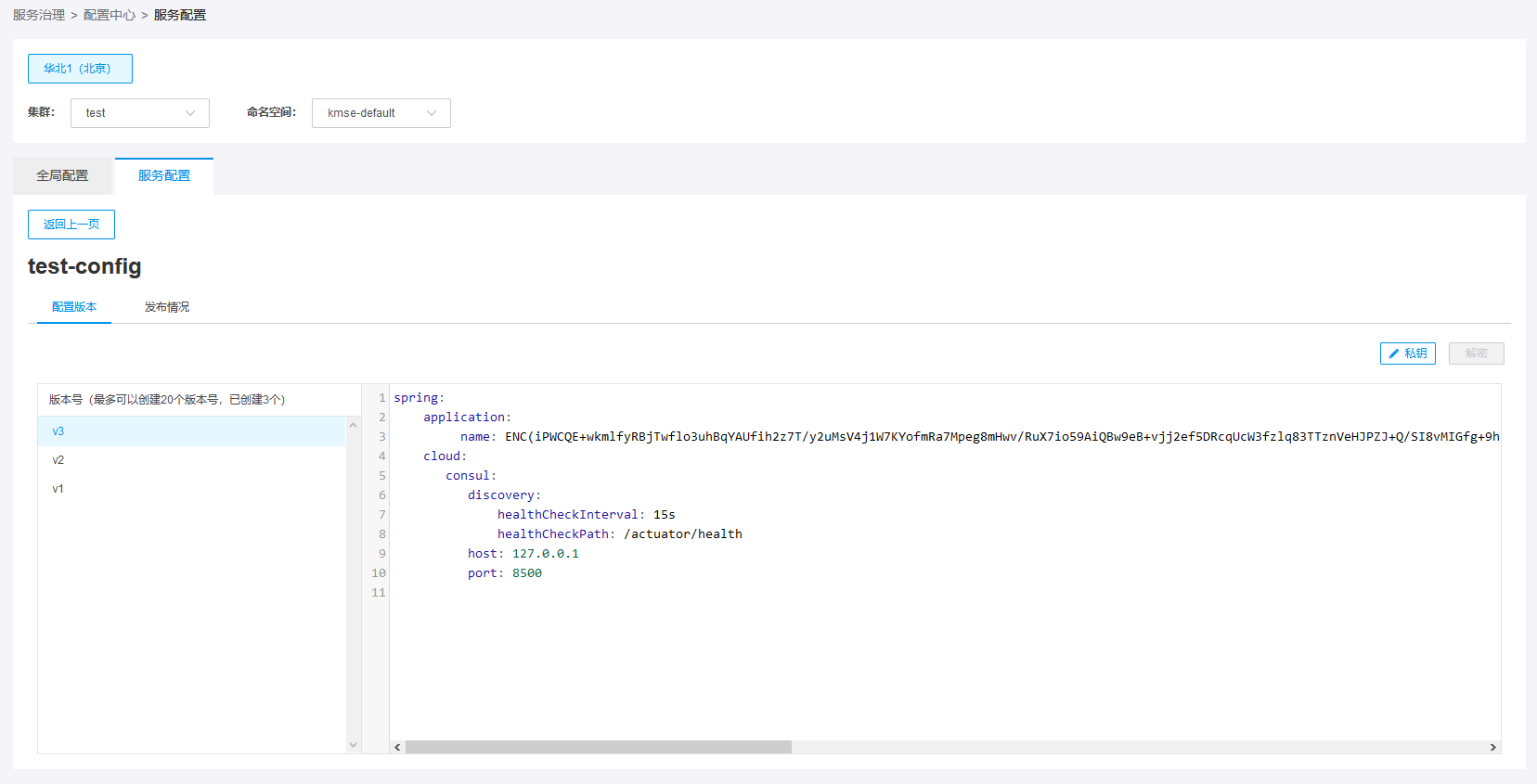This screenshot has width=1537, height=784.
Task: Click the editor horizontal scrollbar thumb
Action: (599, 747)
